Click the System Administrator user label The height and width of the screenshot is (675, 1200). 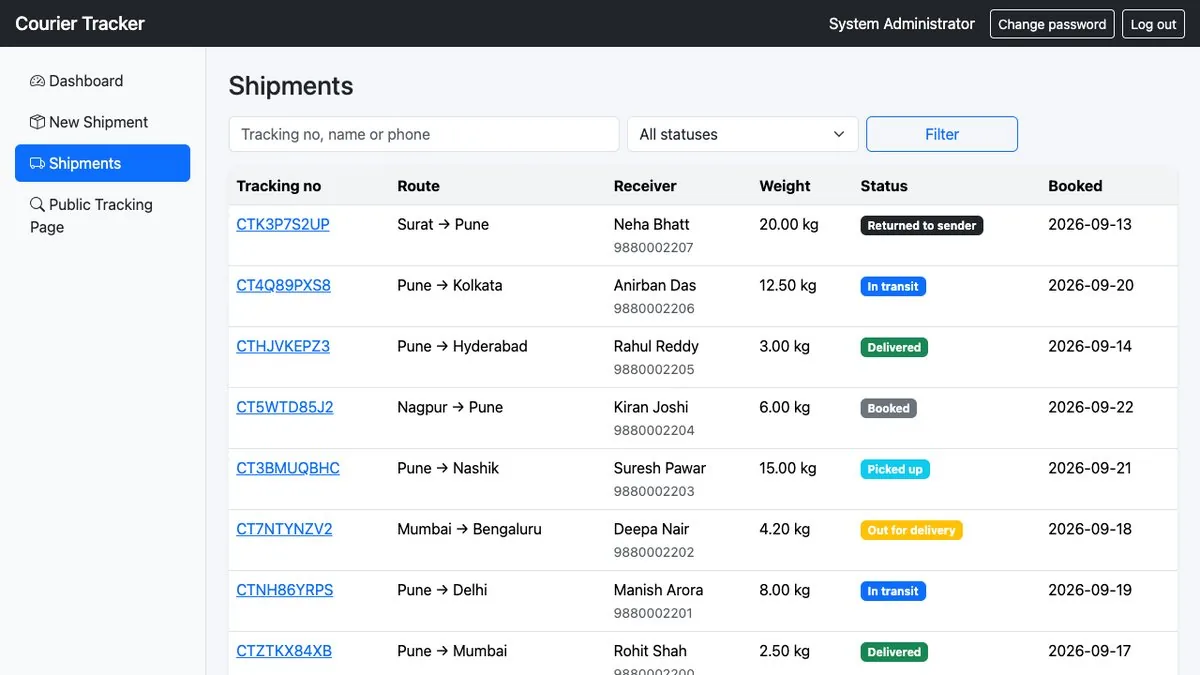[x=902, y=24]
